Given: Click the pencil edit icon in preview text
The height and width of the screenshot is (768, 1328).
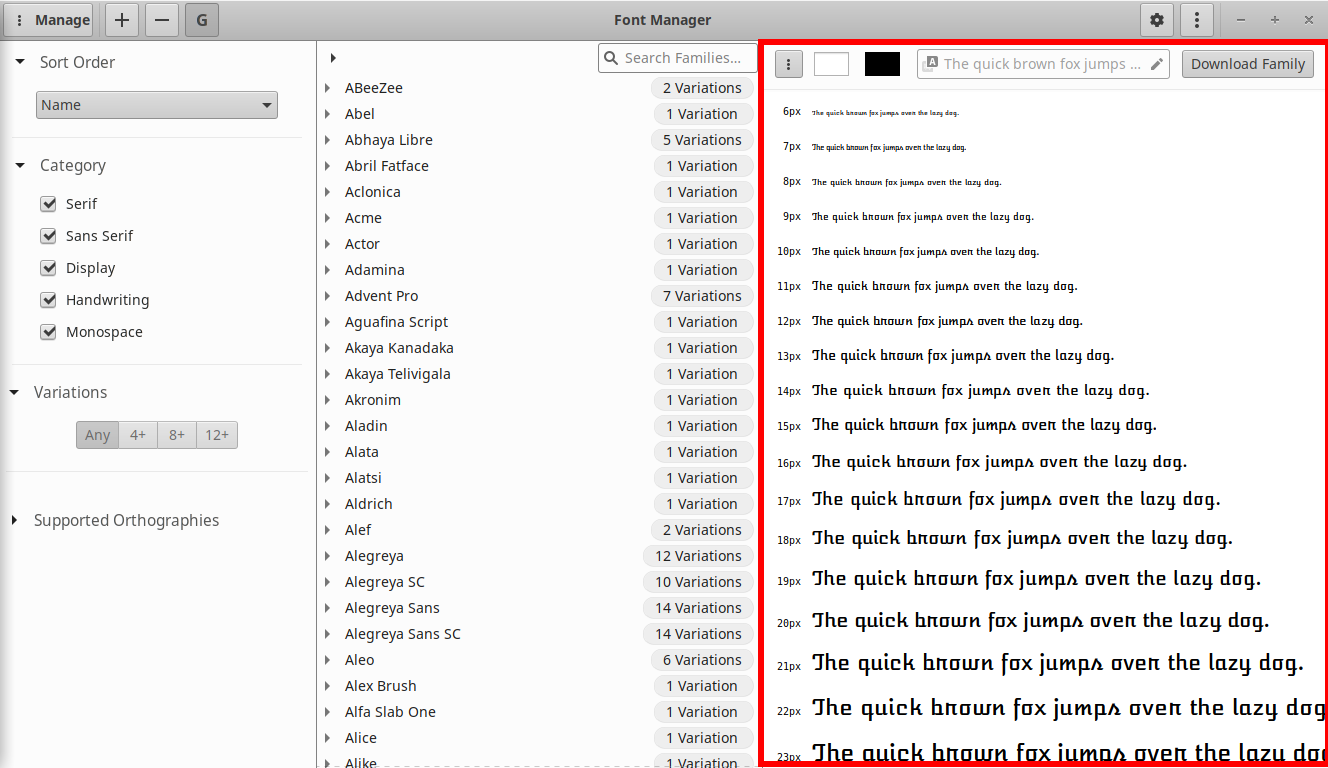Looking at the screenshot, I should point(1157,64).
